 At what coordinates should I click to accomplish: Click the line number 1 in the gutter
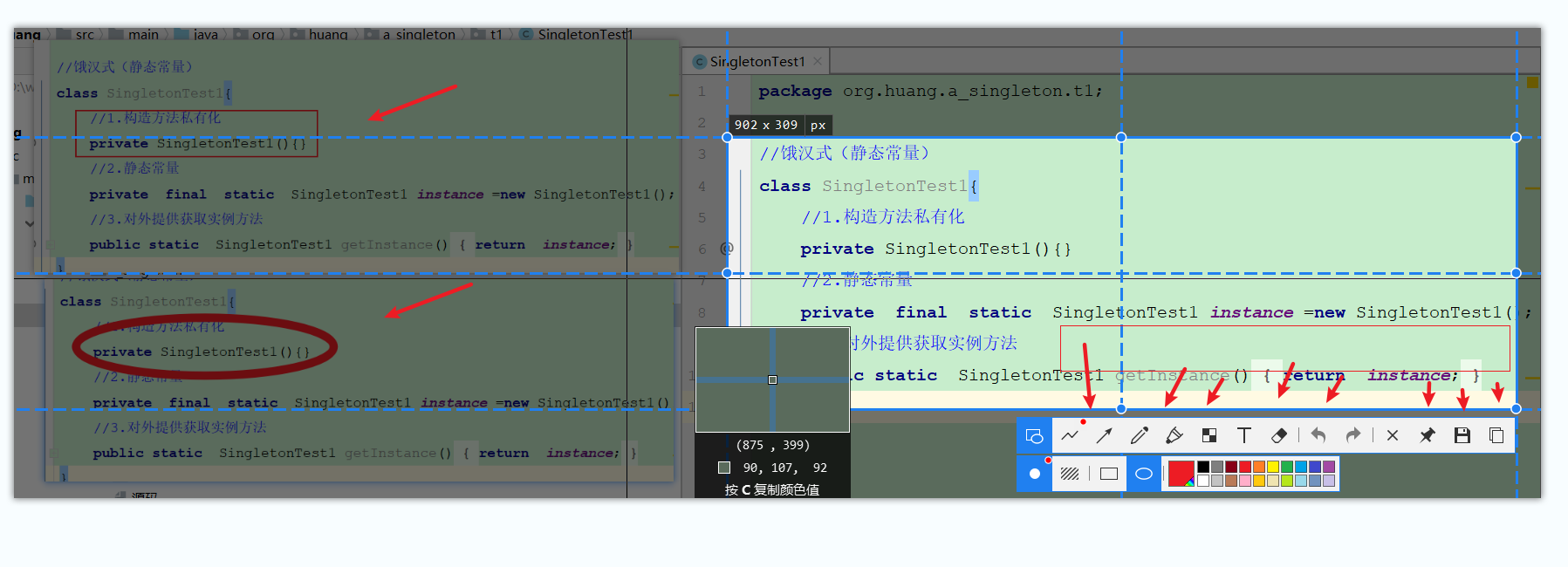702,91
